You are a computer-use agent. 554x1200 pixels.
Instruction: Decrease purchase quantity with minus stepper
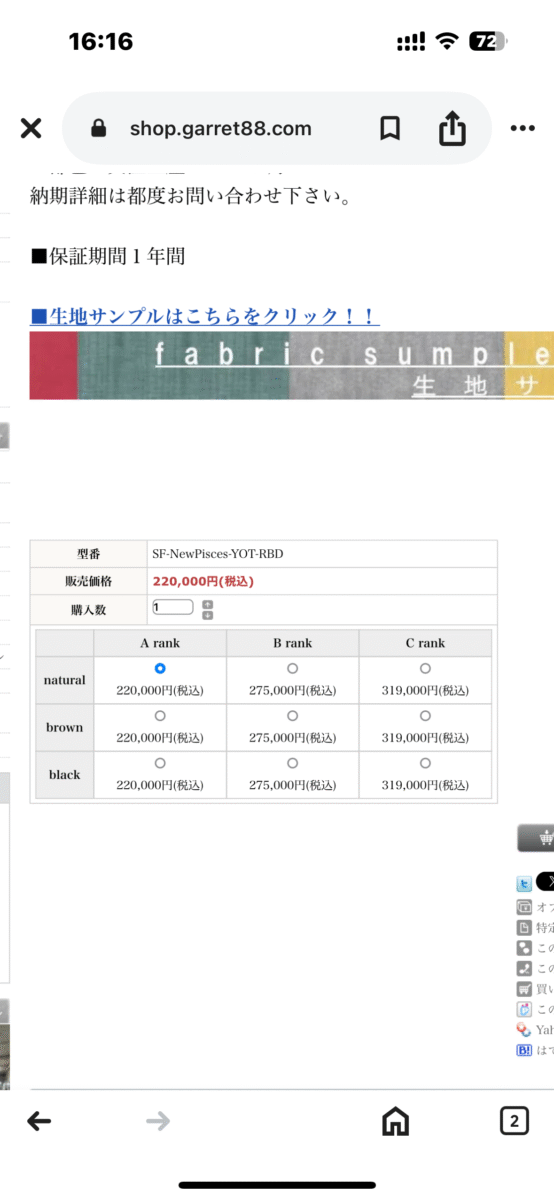(x=207, y=615)
